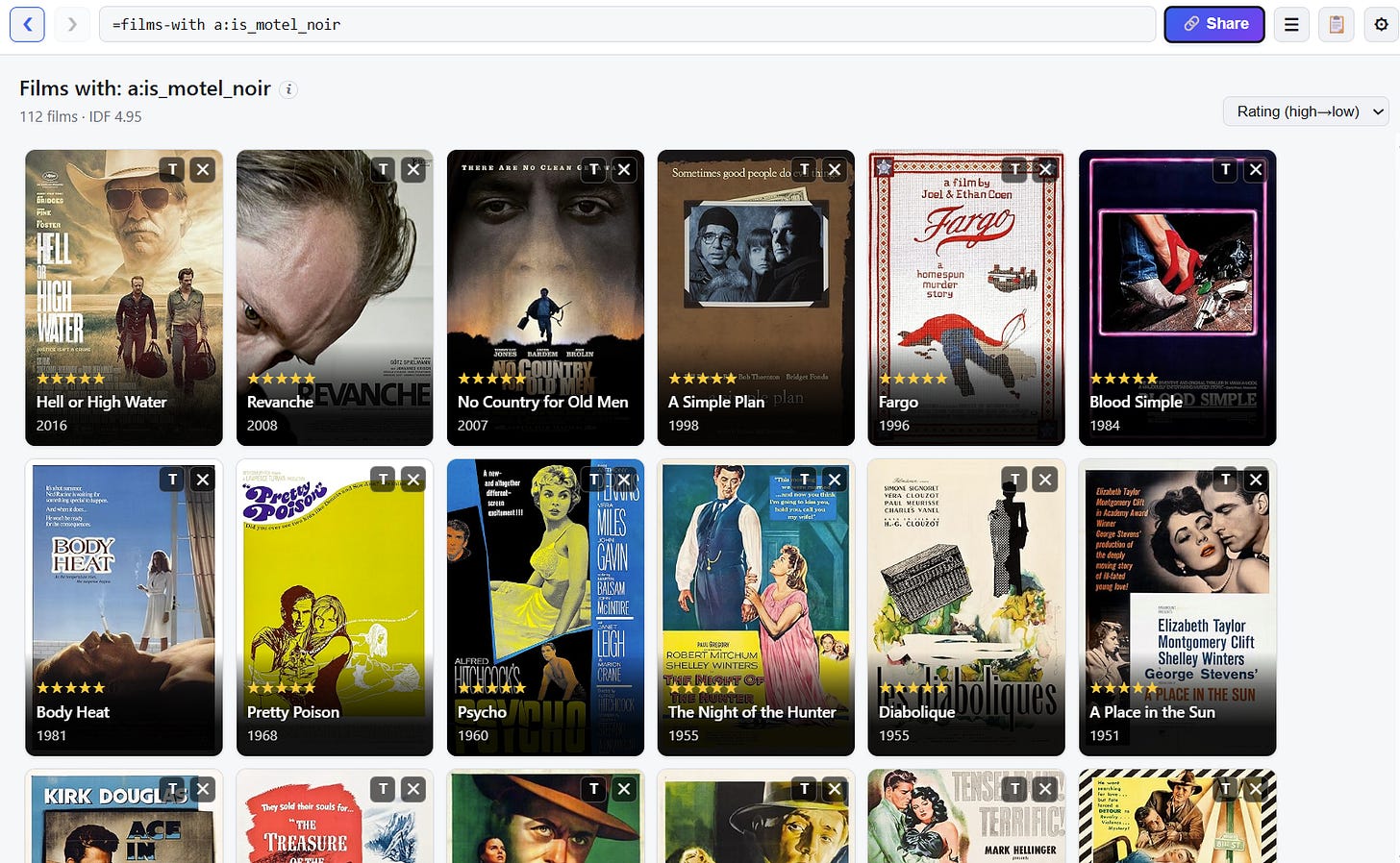The image size is (1400, 863).
Task: Go forward with the right arrow button
Action: click(72, 24)
